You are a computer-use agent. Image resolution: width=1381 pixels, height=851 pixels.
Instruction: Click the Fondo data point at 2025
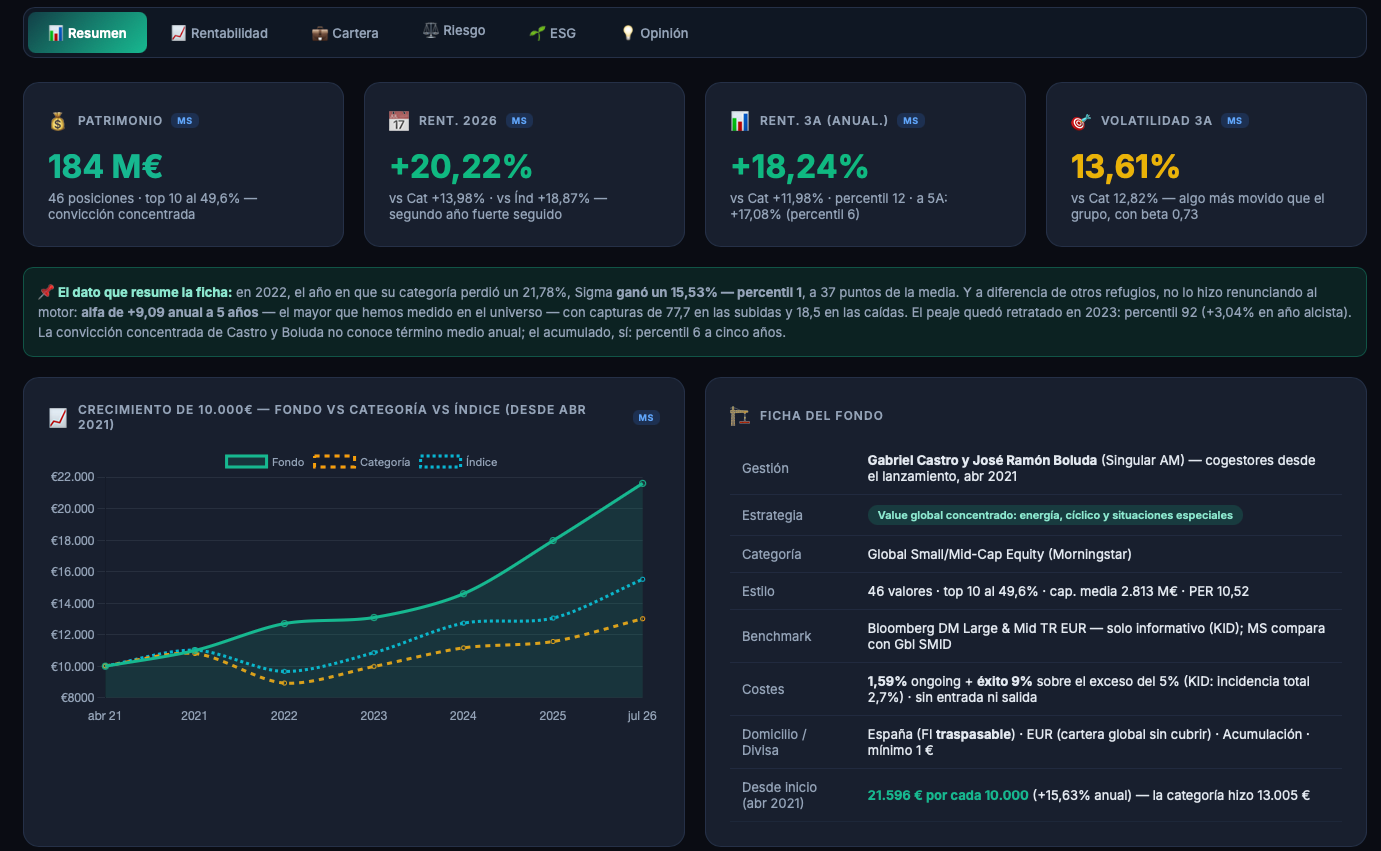click(x=553, y=540)
